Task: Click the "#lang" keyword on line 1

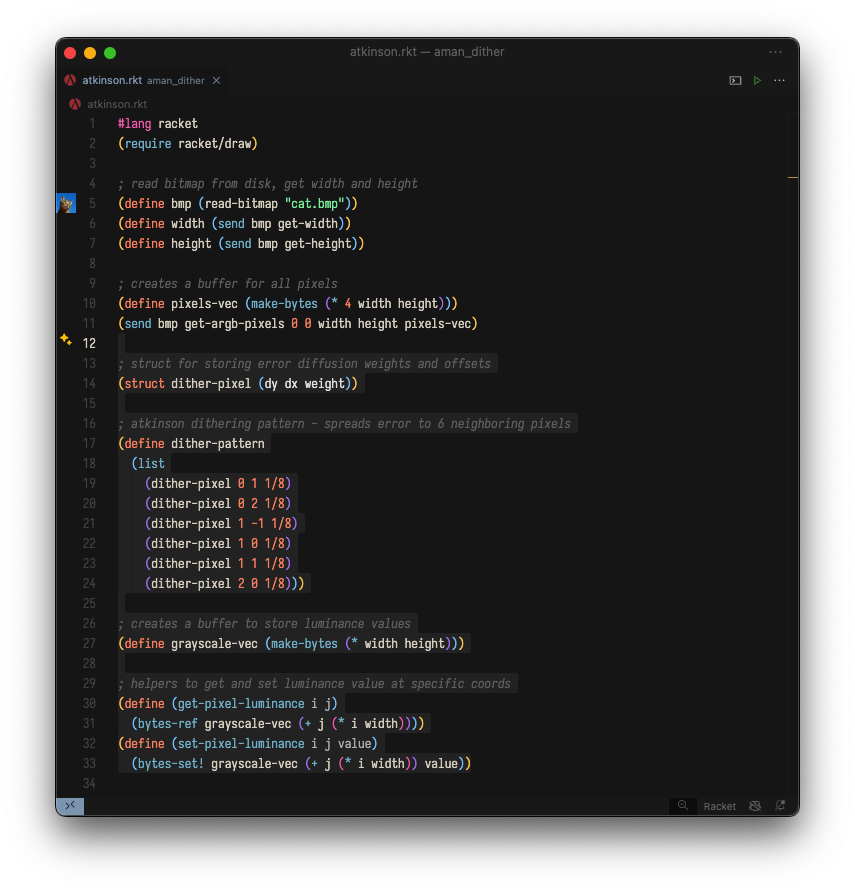Action: coord(135,124)
